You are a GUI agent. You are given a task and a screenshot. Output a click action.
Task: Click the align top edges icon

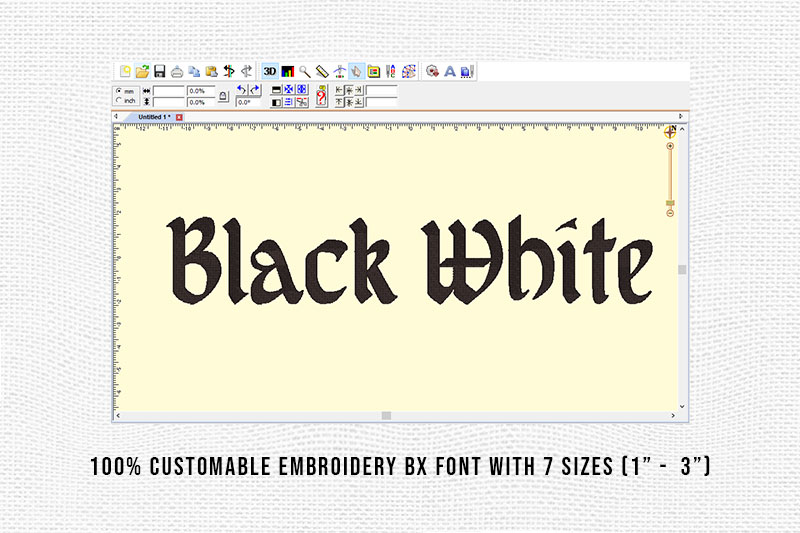[339, 102]
